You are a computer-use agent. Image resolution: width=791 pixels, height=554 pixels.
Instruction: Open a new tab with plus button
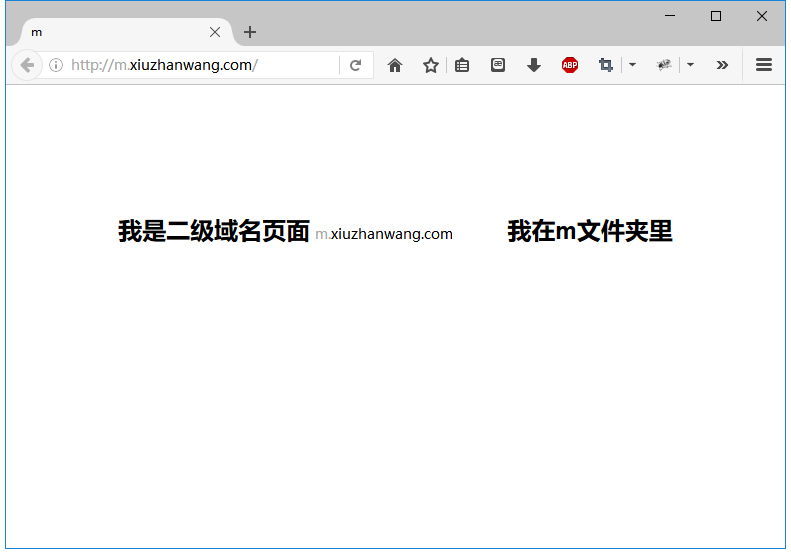[x=250, y=32]
